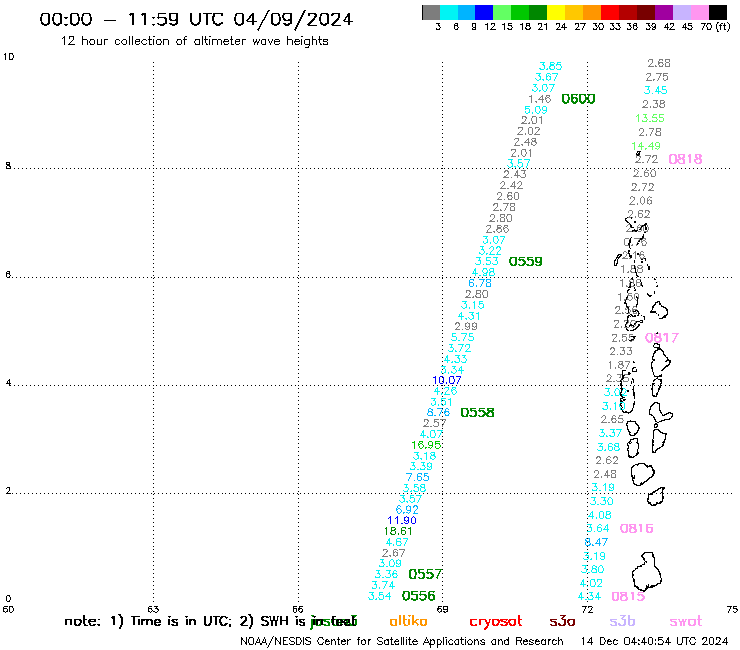Click the yellow swatch in the wave height legend
Screen dimensions: 740x650
556,12
